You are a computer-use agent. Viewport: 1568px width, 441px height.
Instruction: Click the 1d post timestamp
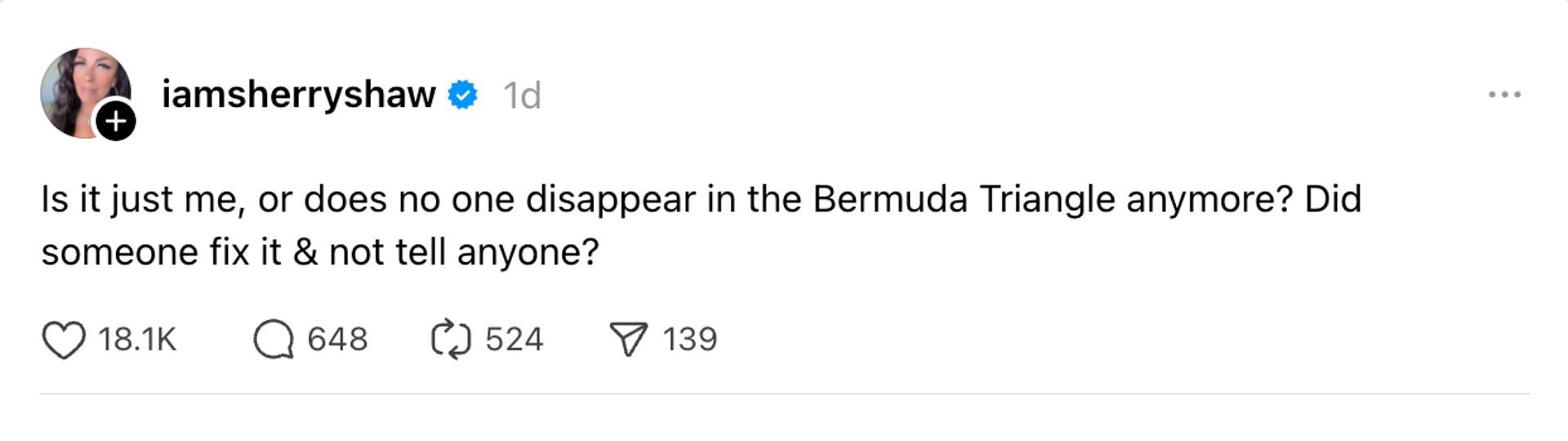[x=522, y=96]
